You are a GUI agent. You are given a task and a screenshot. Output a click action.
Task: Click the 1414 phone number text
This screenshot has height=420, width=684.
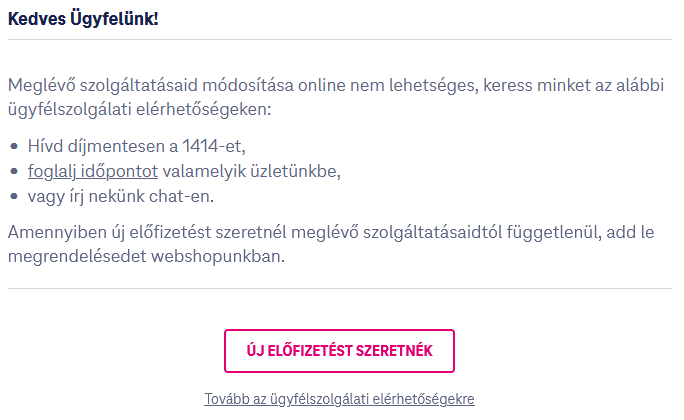pos(200,146)
